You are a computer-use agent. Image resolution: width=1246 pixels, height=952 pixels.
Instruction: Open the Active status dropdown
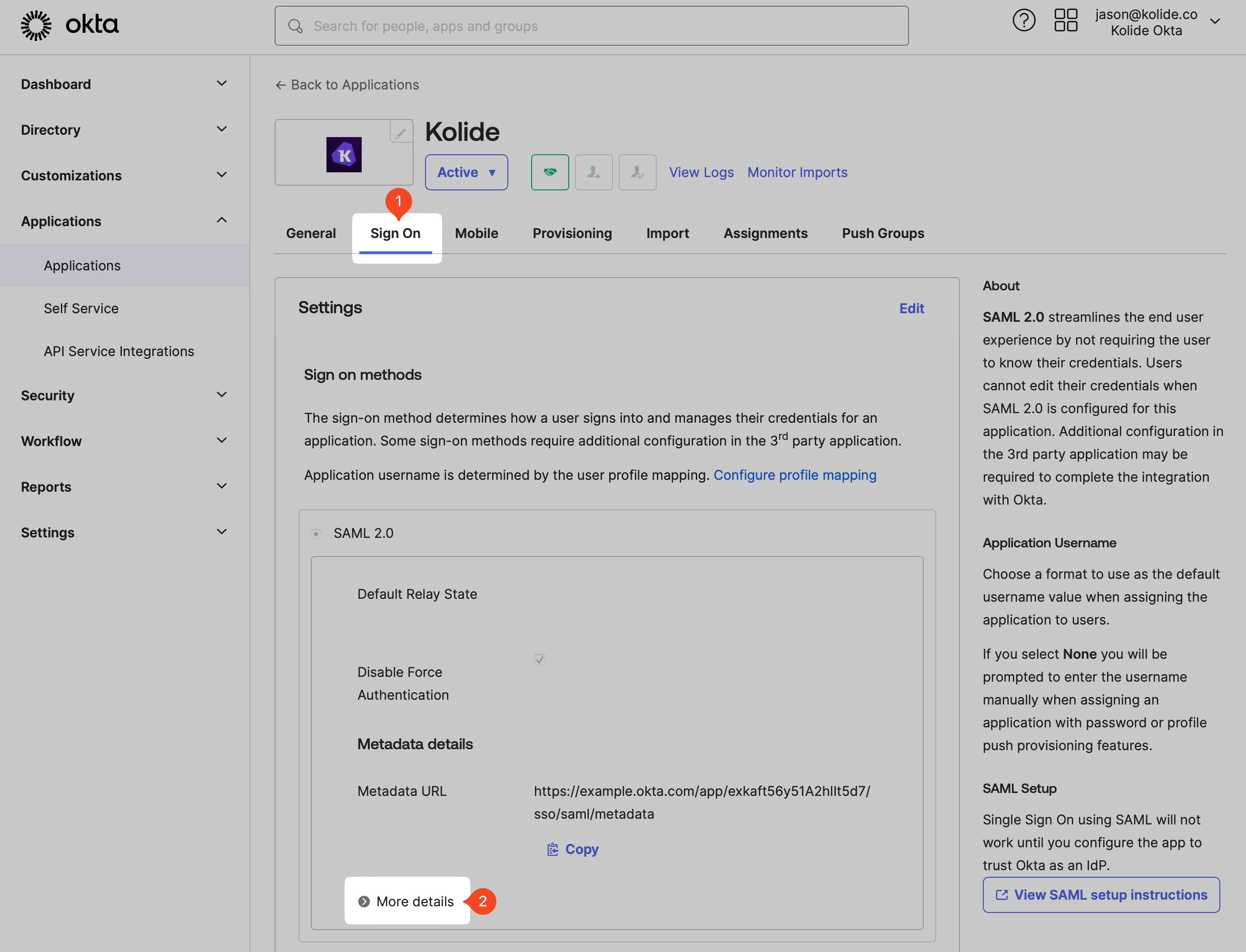point(466,172)
